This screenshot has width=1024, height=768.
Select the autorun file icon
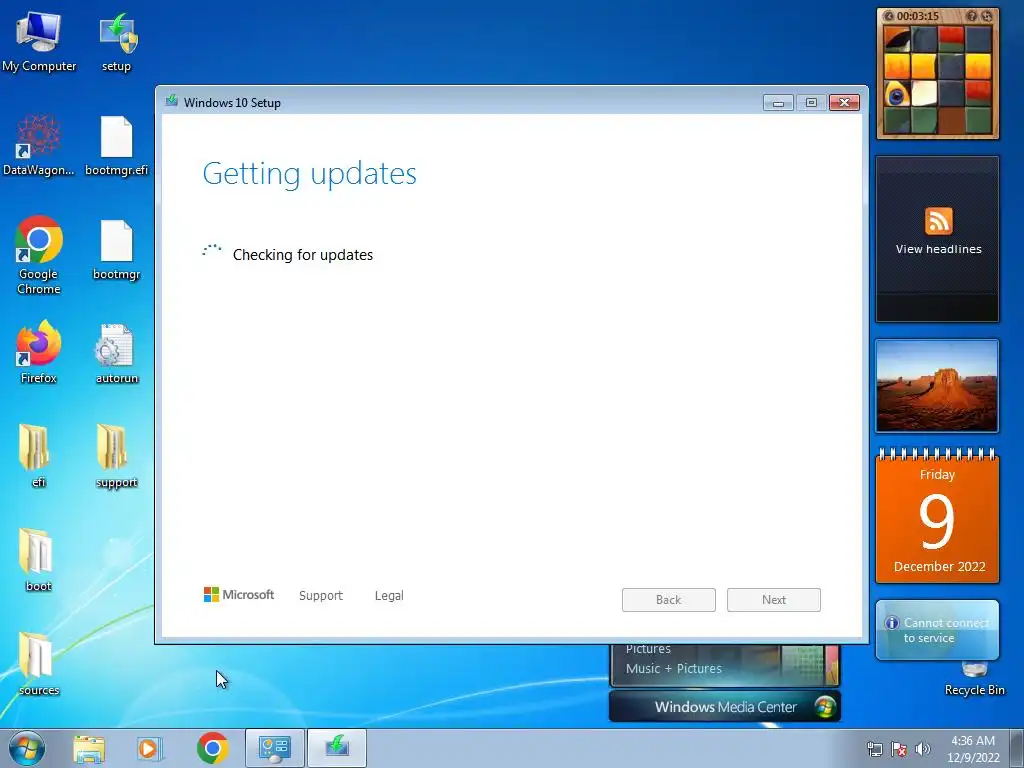coord(116,353)
